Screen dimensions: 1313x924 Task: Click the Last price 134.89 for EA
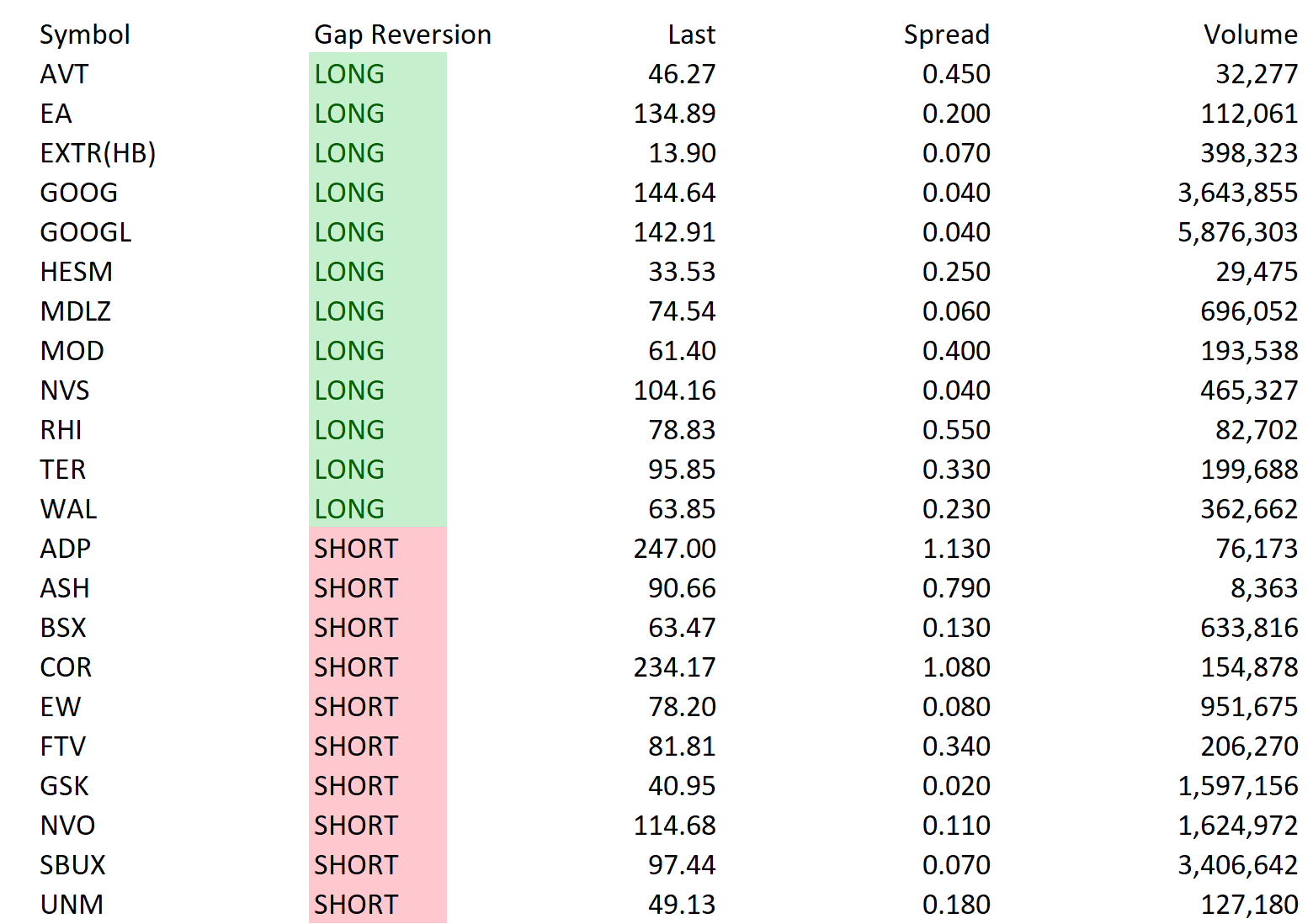click(674, 114)
